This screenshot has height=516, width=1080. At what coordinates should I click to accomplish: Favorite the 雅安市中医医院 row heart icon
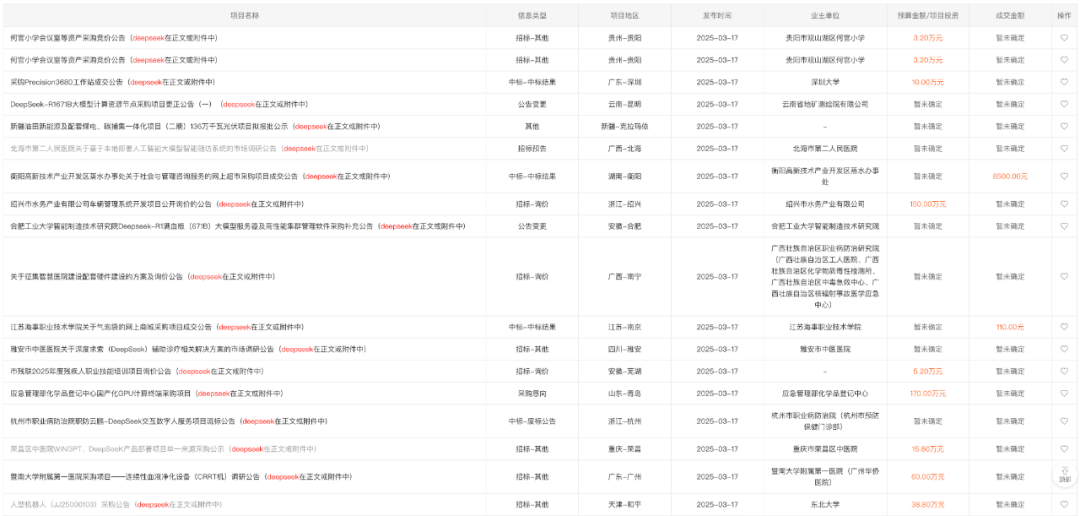pyautogui.click(x=1063, y=349)
